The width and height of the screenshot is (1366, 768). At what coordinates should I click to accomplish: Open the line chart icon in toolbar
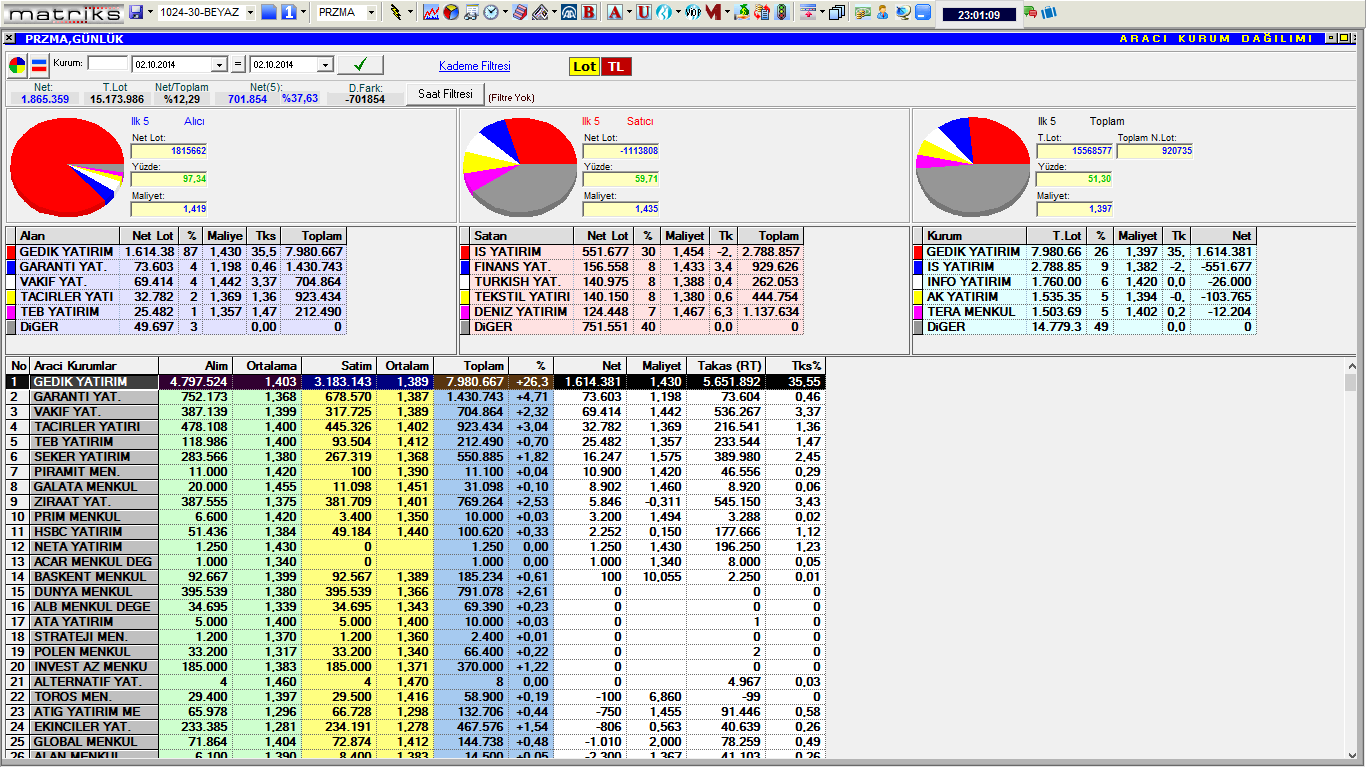click(431, 13)
